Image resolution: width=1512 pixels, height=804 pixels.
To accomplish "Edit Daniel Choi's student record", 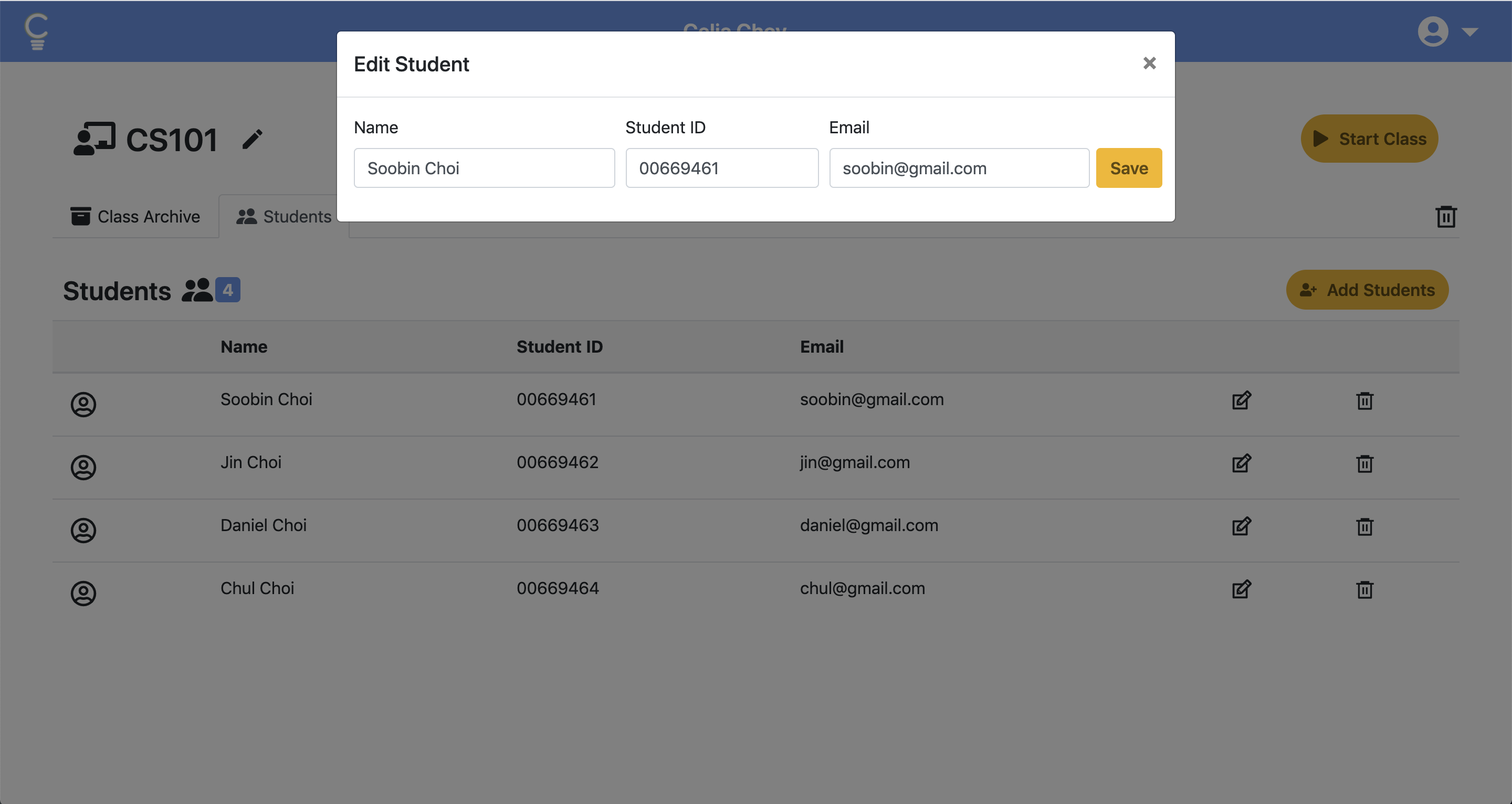I will tap(1241, 526).
